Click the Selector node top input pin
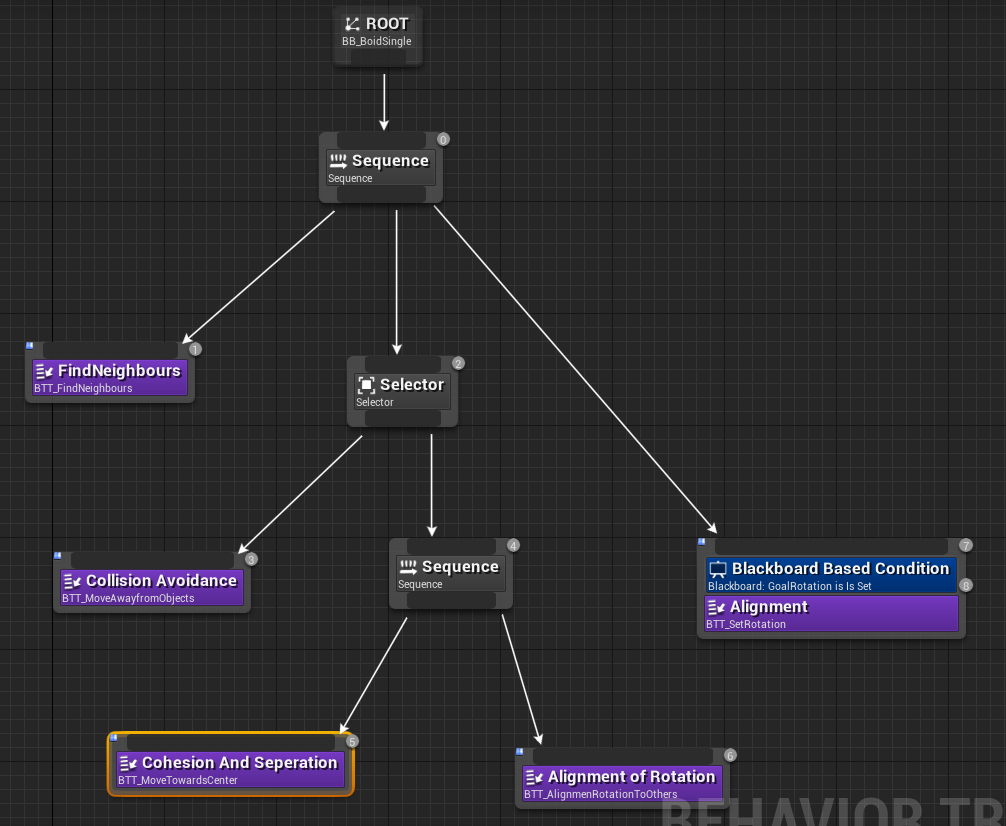 pyautogui.click(x=403, y=364)
